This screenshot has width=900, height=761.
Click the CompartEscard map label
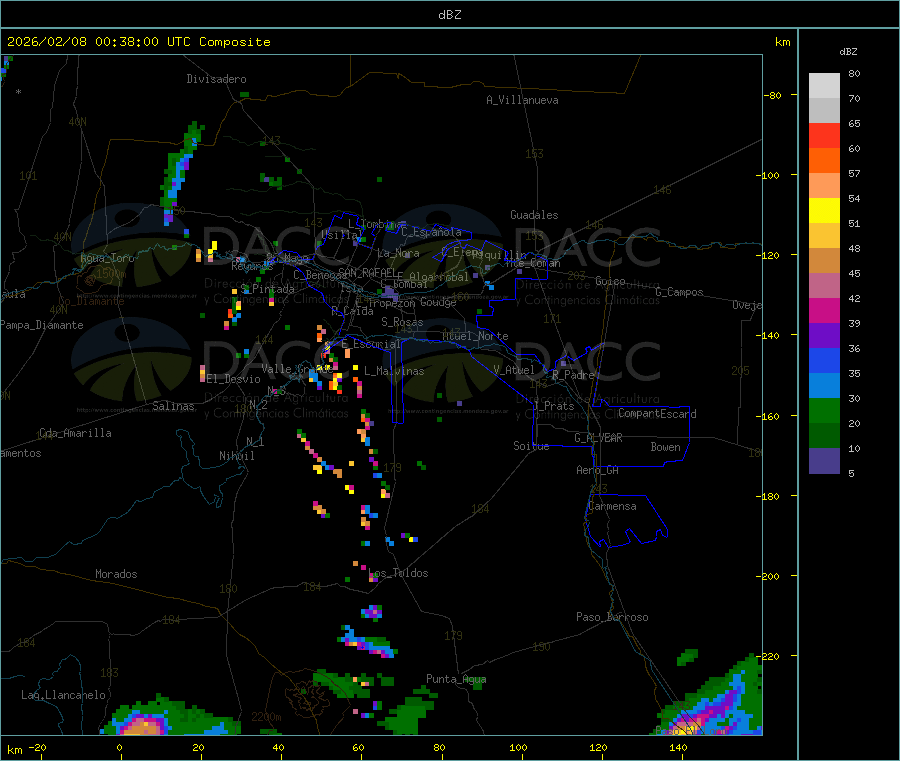[657, 413]
